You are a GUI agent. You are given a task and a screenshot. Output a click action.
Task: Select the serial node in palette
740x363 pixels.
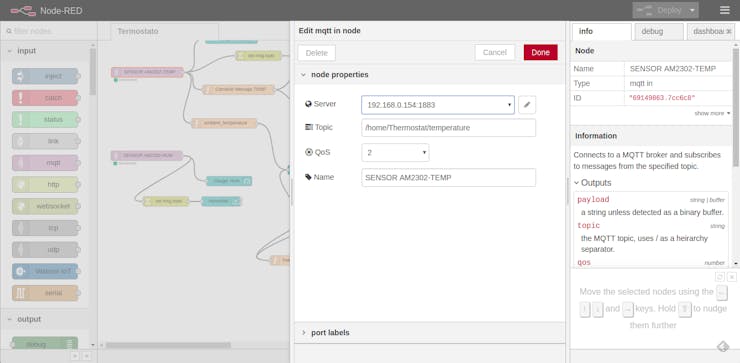pos(46,293)
